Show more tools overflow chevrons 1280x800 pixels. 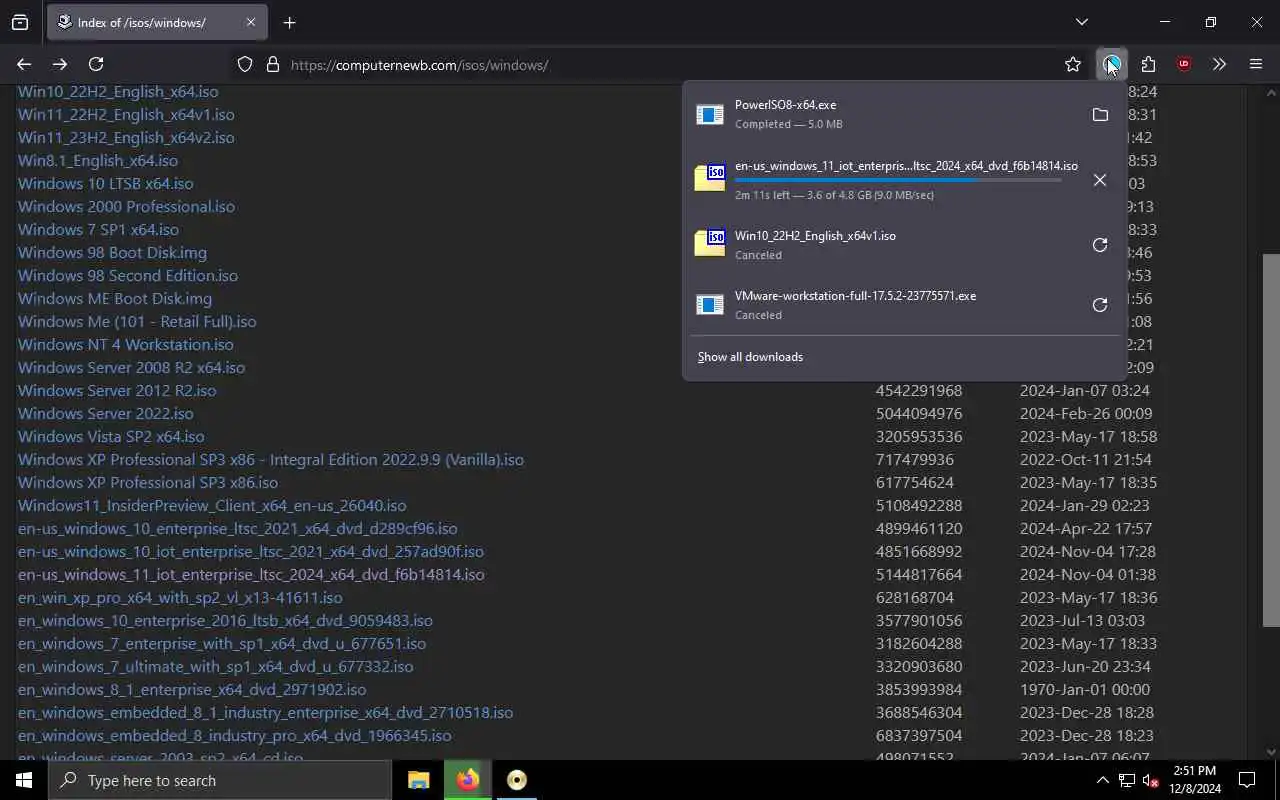(x=1219, y=64)
